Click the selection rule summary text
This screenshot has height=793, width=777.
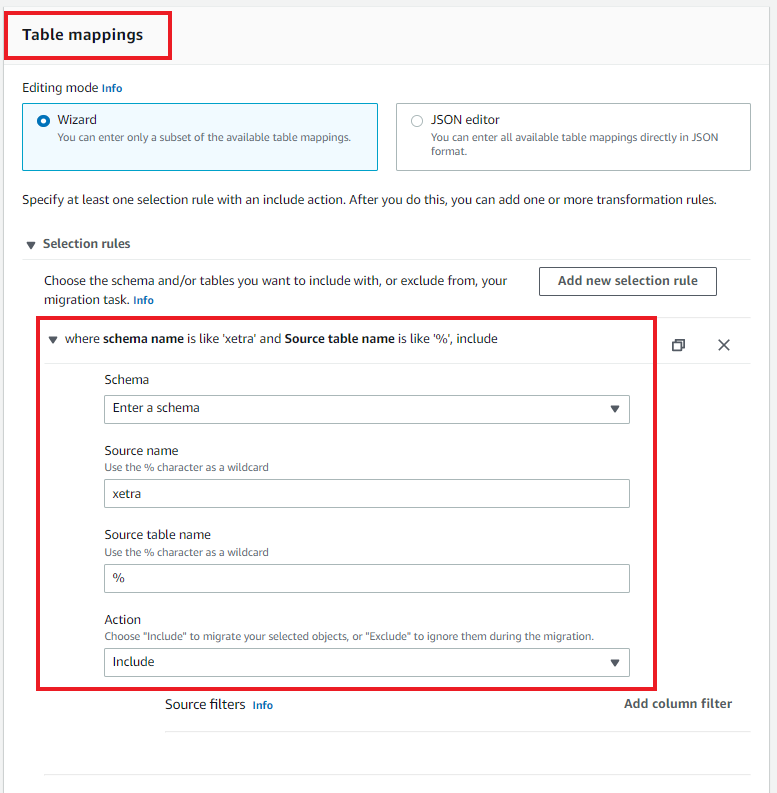pyautogui.click(x=281, y=339)
